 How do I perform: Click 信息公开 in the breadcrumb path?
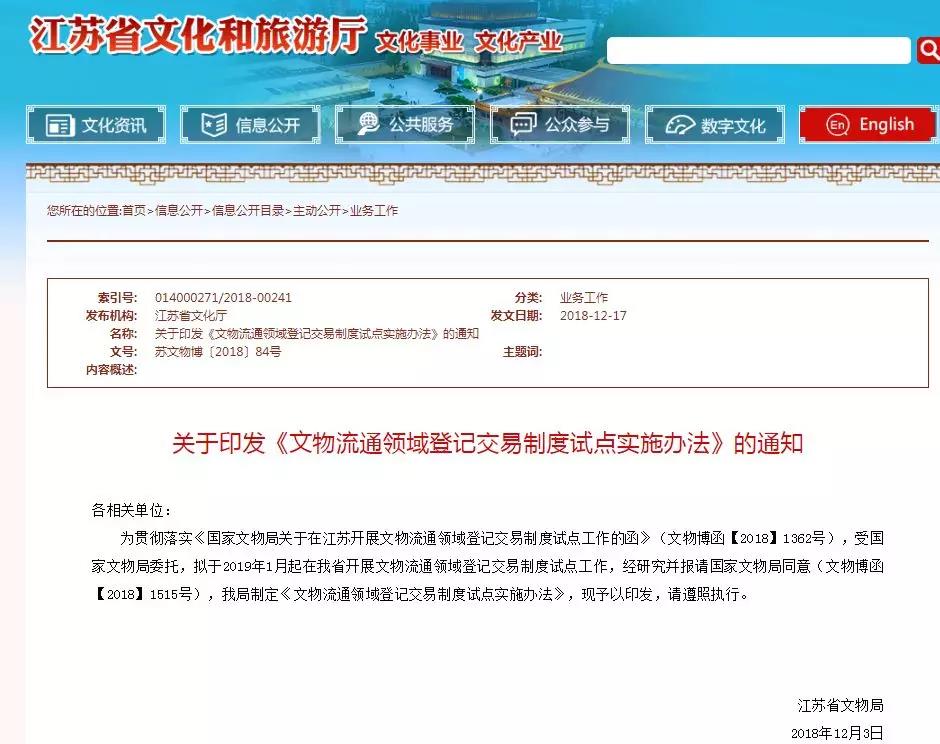point(179,211)
